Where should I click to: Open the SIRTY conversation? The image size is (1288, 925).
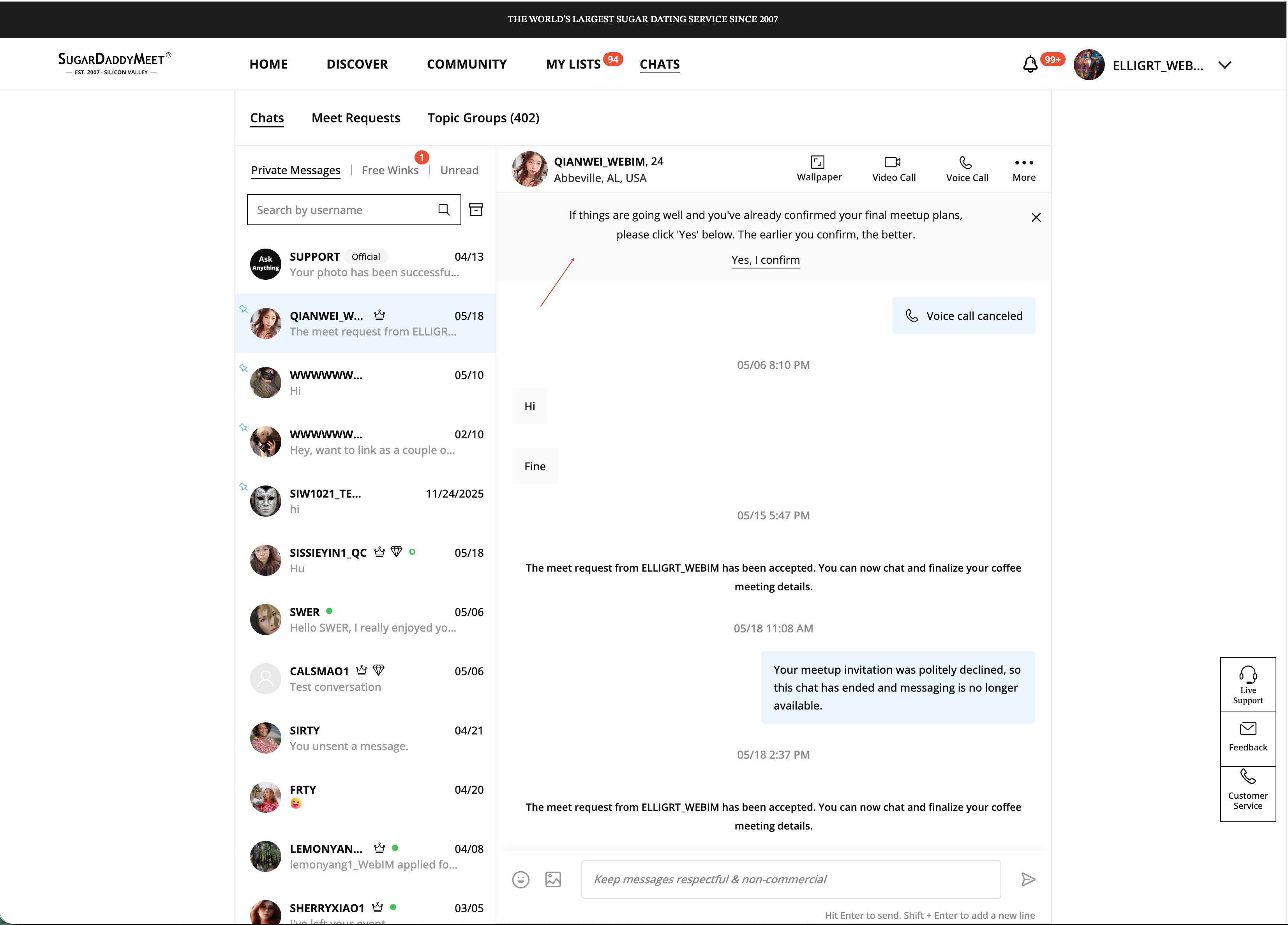point(365,738)
